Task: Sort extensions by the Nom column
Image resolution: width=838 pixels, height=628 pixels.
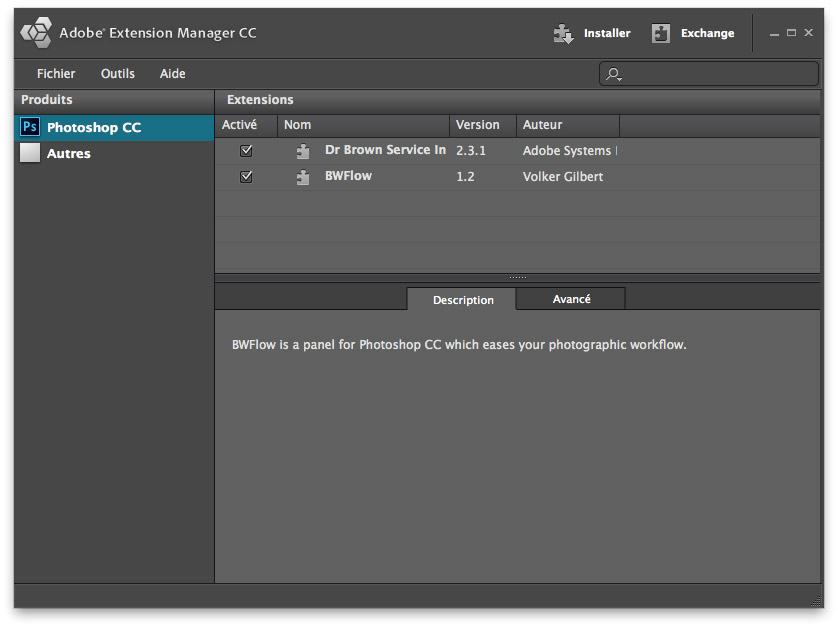Action: click(363, 125)
